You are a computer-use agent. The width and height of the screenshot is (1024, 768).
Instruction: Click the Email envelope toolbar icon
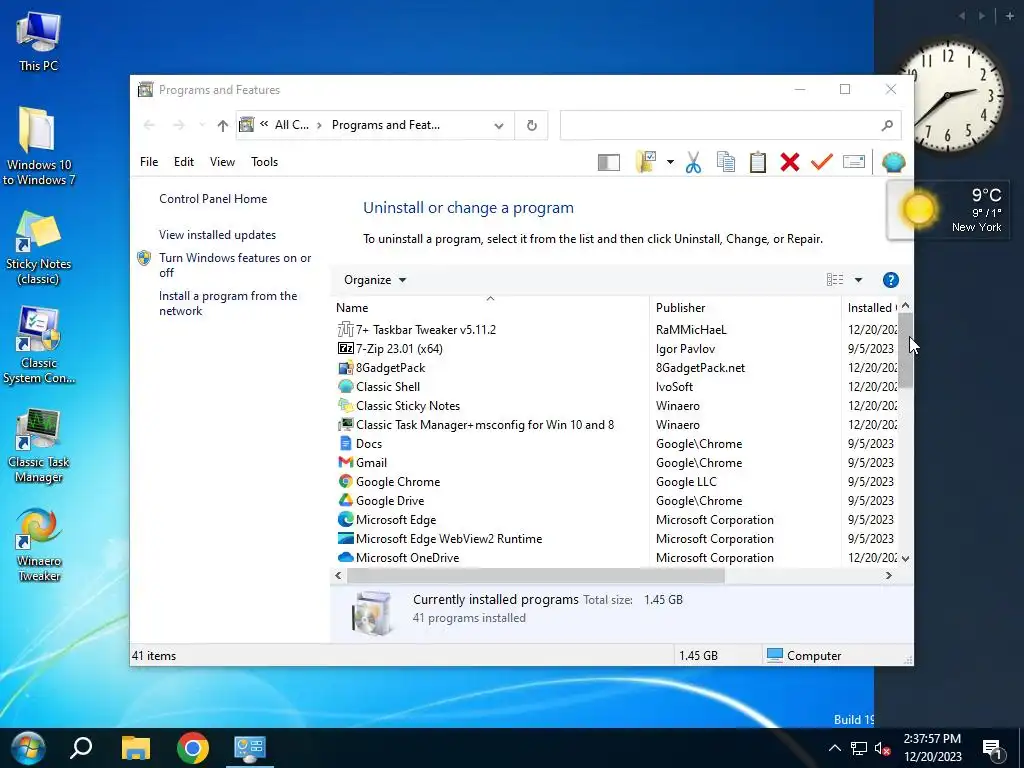854,162
